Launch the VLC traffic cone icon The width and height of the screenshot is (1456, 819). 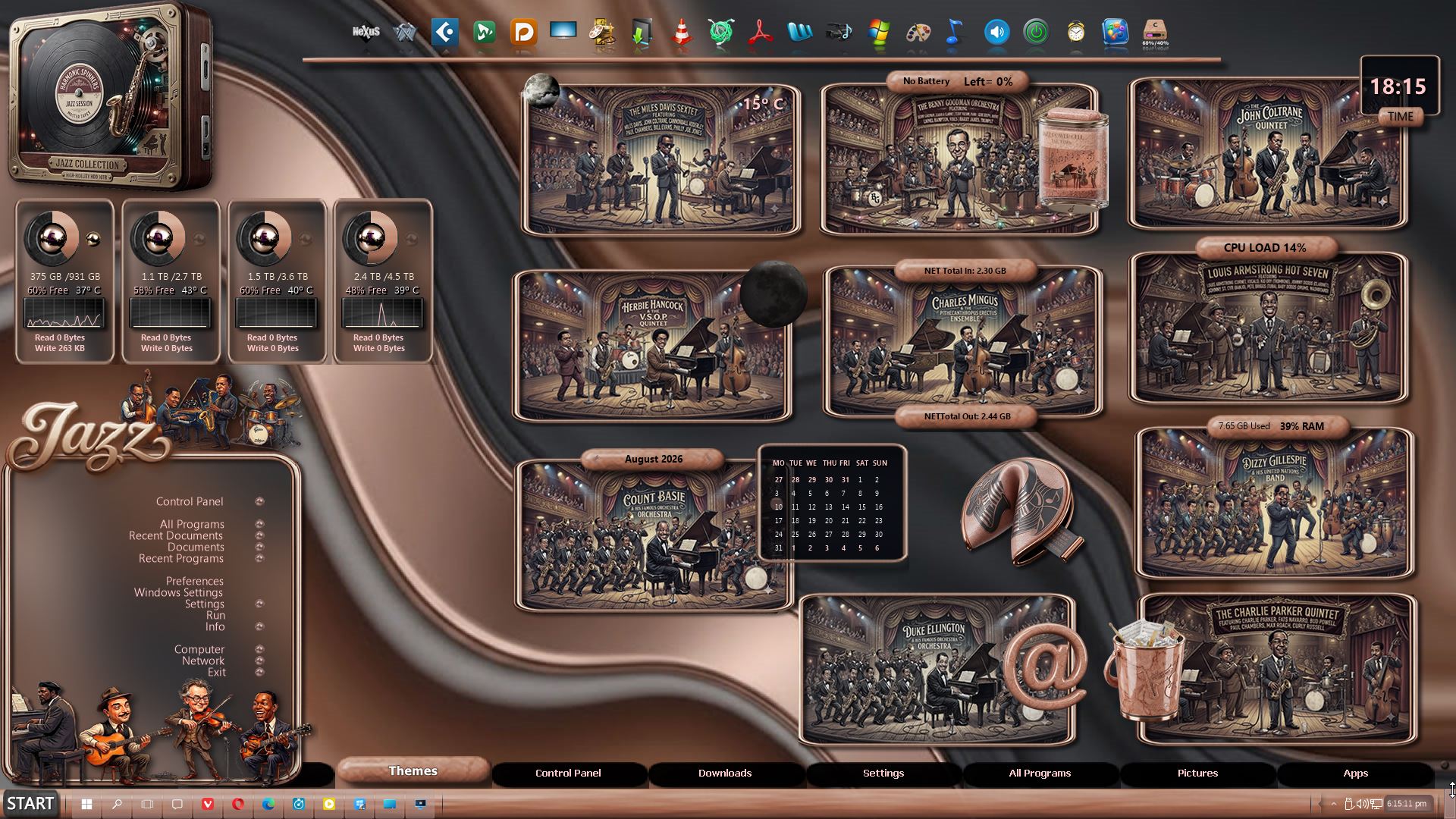[x=682, y=33]
